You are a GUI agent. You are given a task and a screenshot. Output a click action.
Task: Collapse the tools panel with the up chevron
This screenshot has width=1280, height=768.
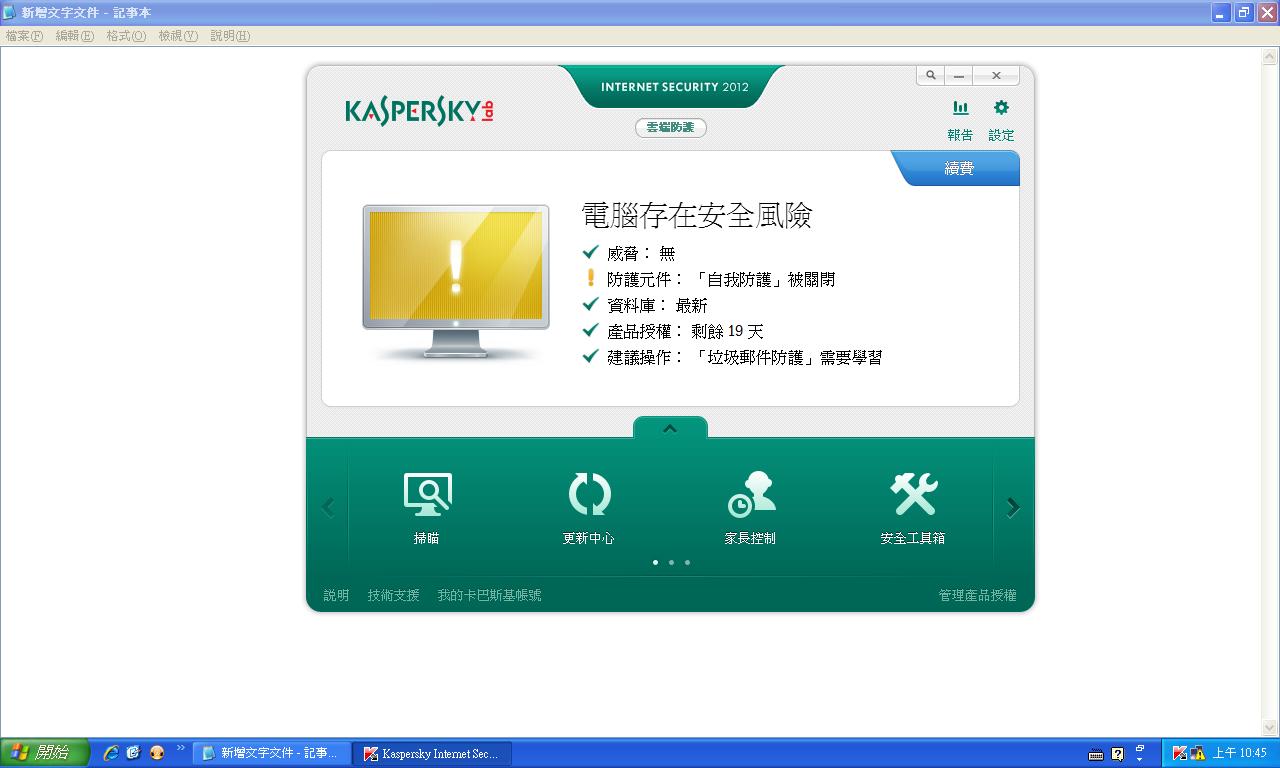(x=670, y=429)
